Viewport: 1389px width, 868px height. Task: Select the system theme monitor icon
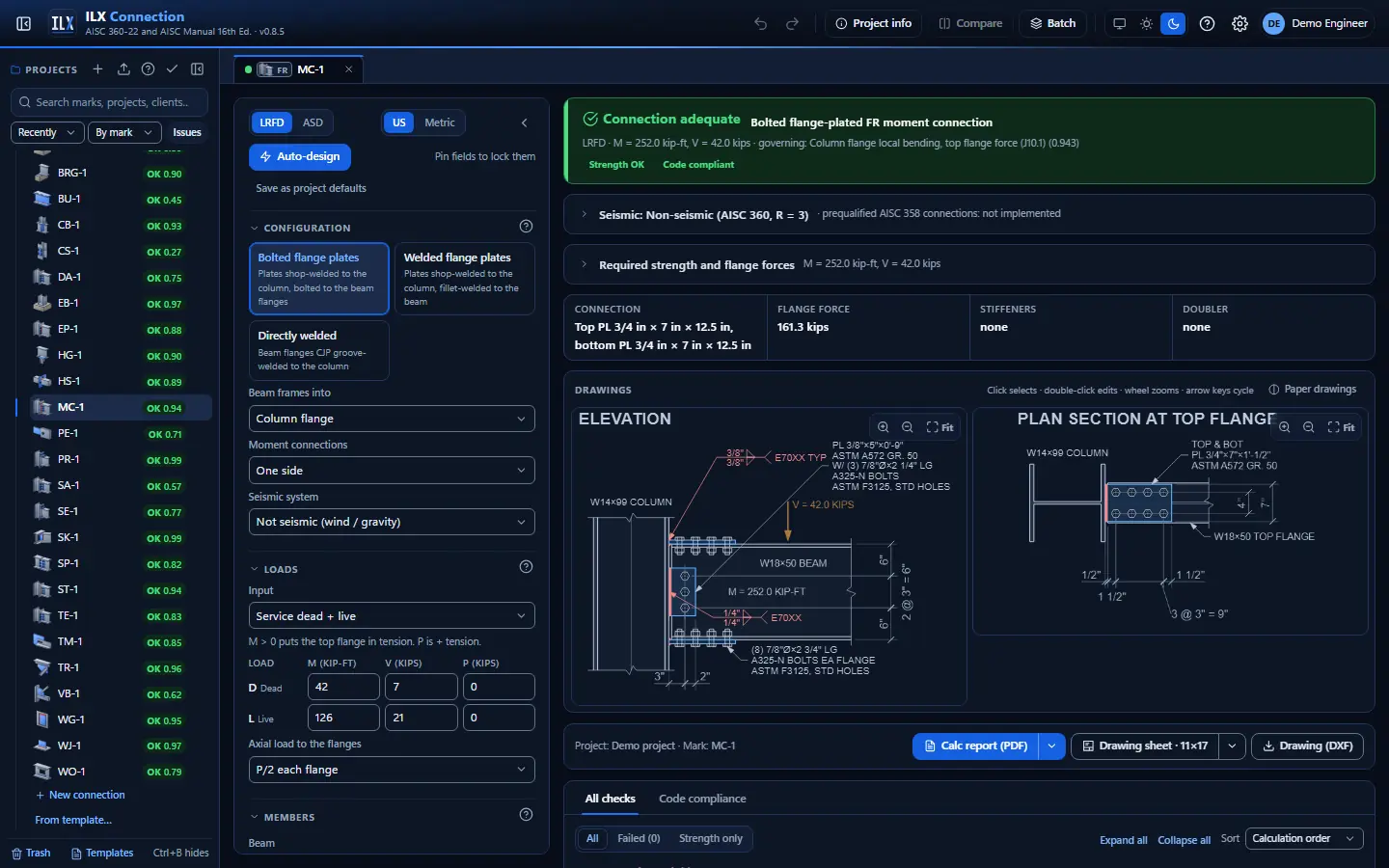(1119, 23)
